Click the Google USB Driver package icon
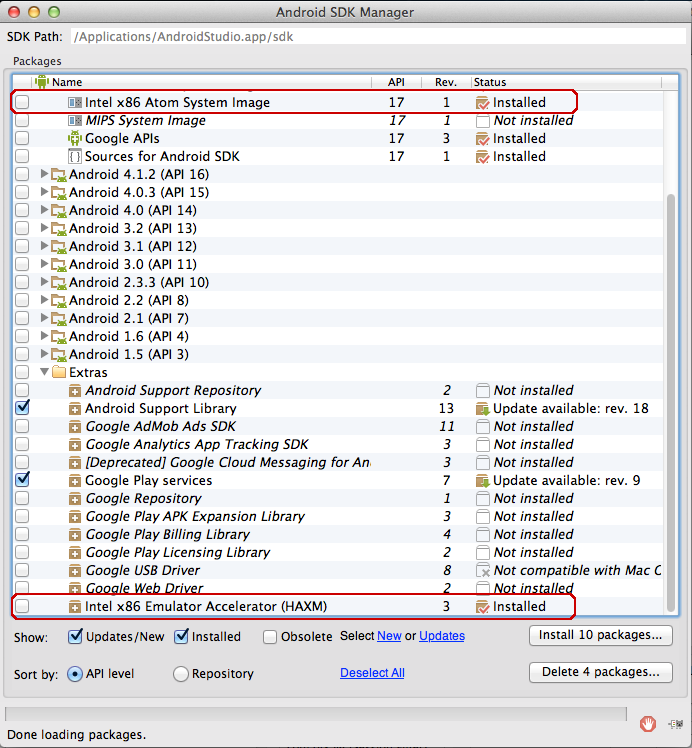This screenshot has height=748, width=692. click(x=75, y=571)
